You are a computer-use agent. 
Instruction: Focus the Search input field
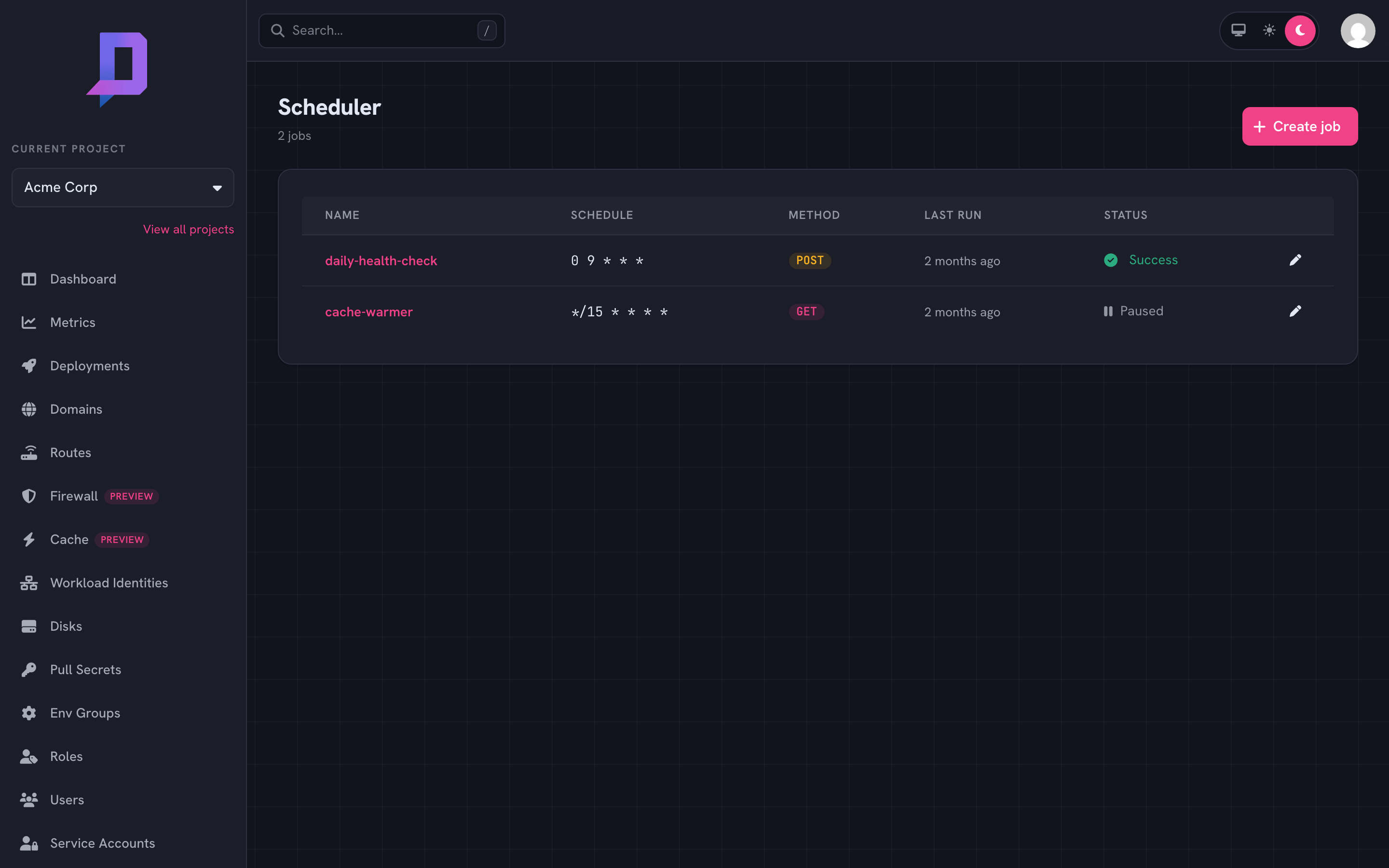pos(381,30)
